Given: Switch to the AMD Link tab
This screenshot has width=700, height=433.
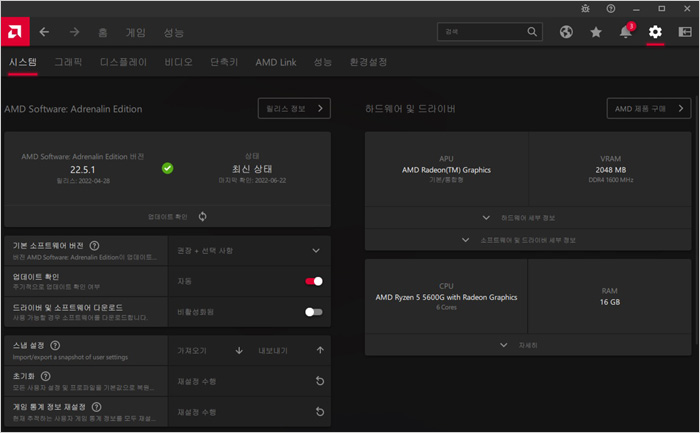Looking at the screenshot, I should [x=276, y=62].
